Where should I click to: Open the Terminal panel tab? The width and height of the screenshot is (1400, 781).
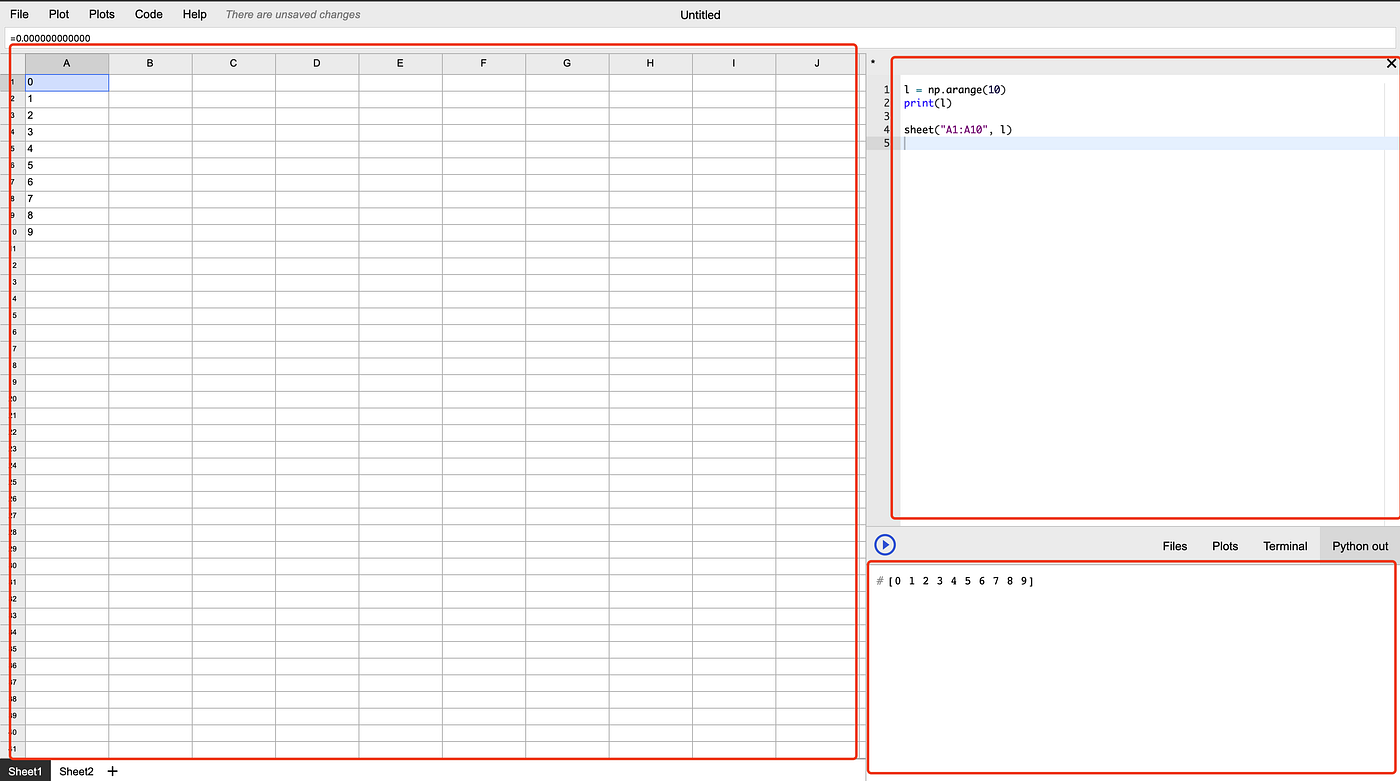point(1284,546)
